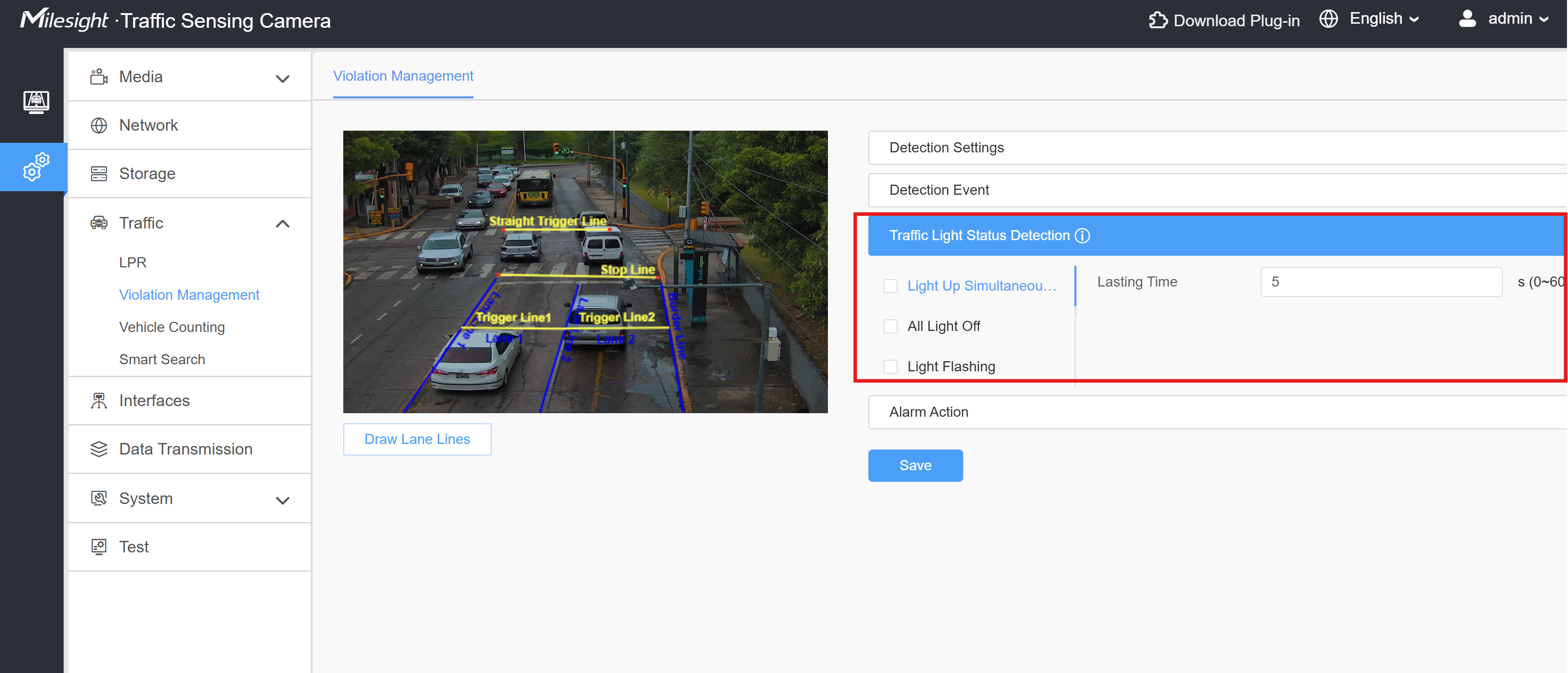The image size is (1568, 673).
Task: Click the Media camera icon
Action: tap(98, 77)
